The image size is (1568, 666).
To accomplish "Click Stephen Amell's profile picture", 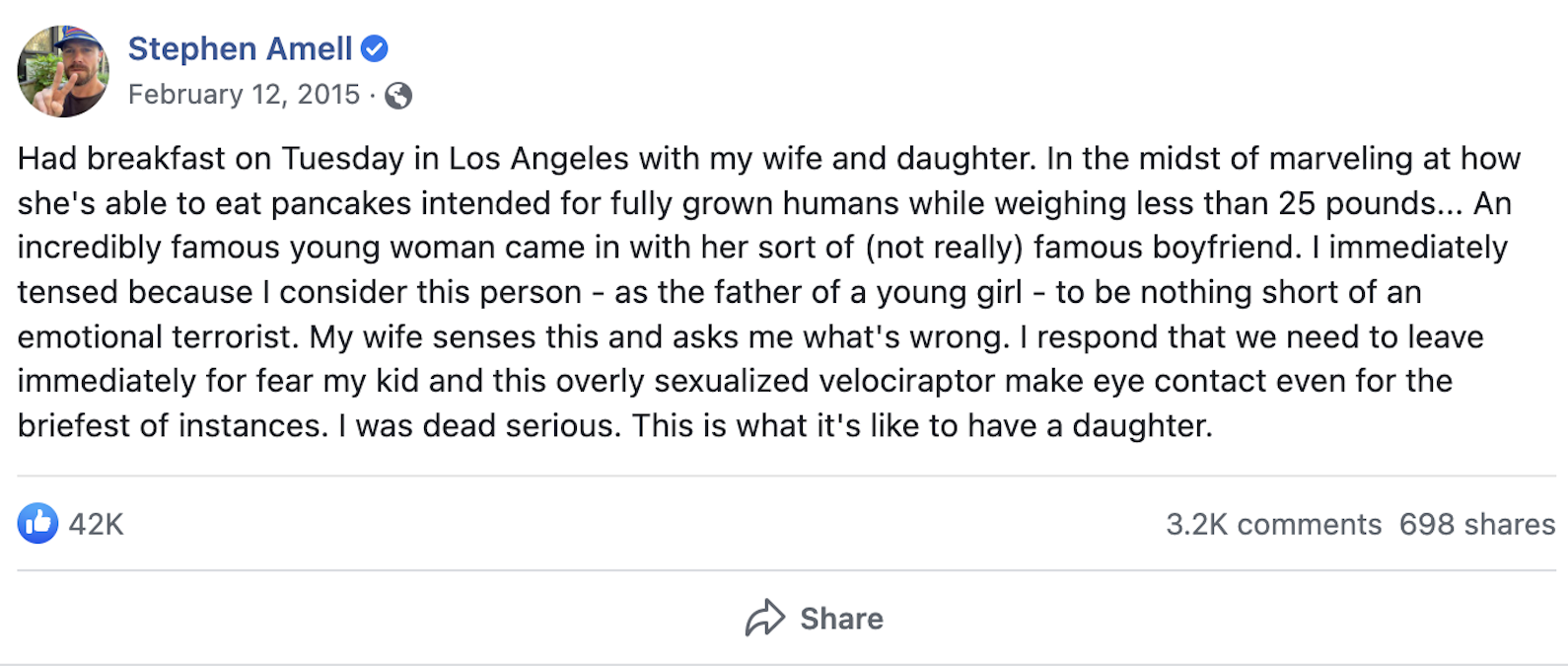I will pos(63,72).
